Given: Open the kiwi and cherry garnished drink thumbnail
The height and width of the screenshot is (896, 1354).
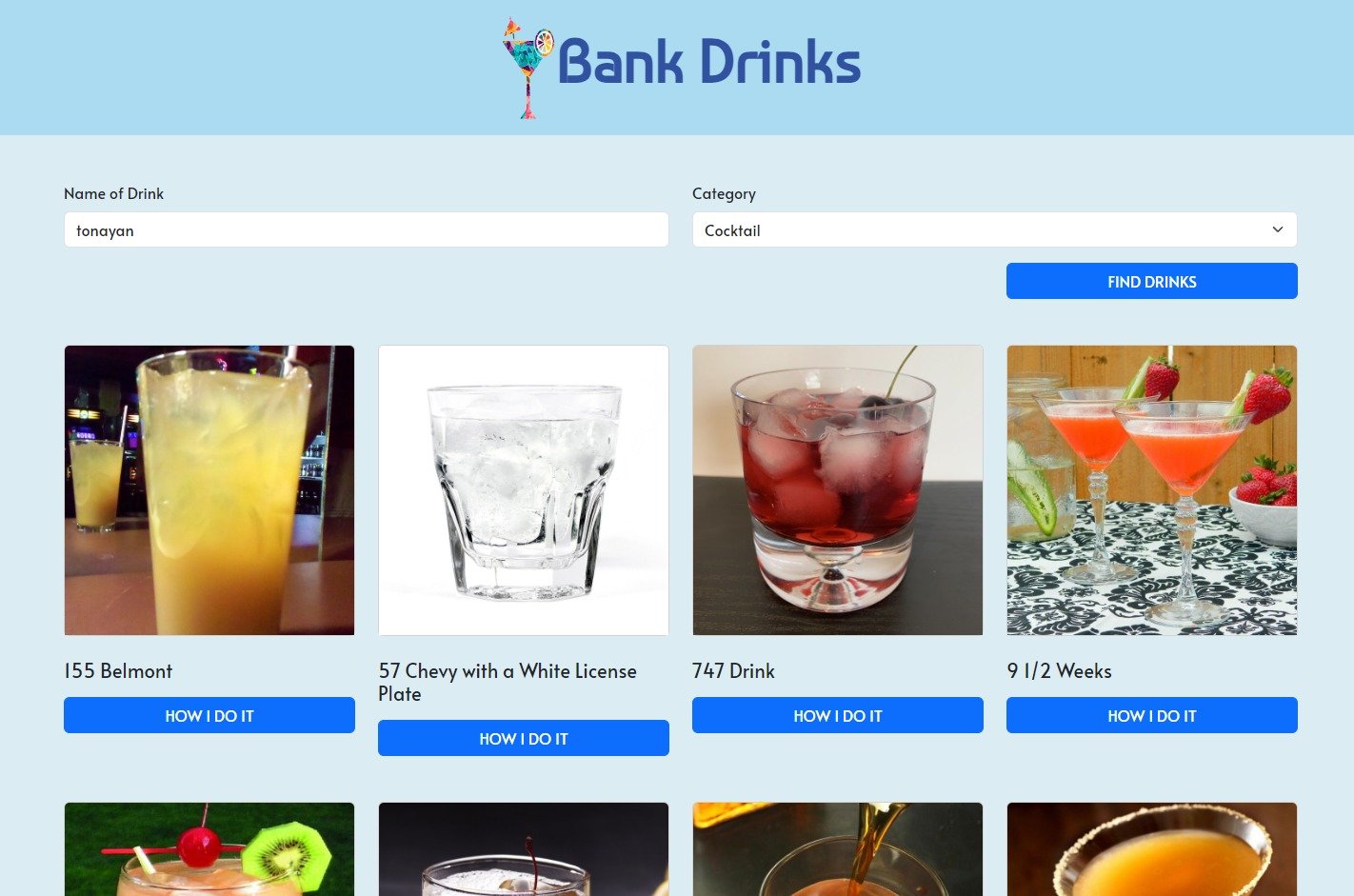Looking at the screenshot, I should pos(209,848).
